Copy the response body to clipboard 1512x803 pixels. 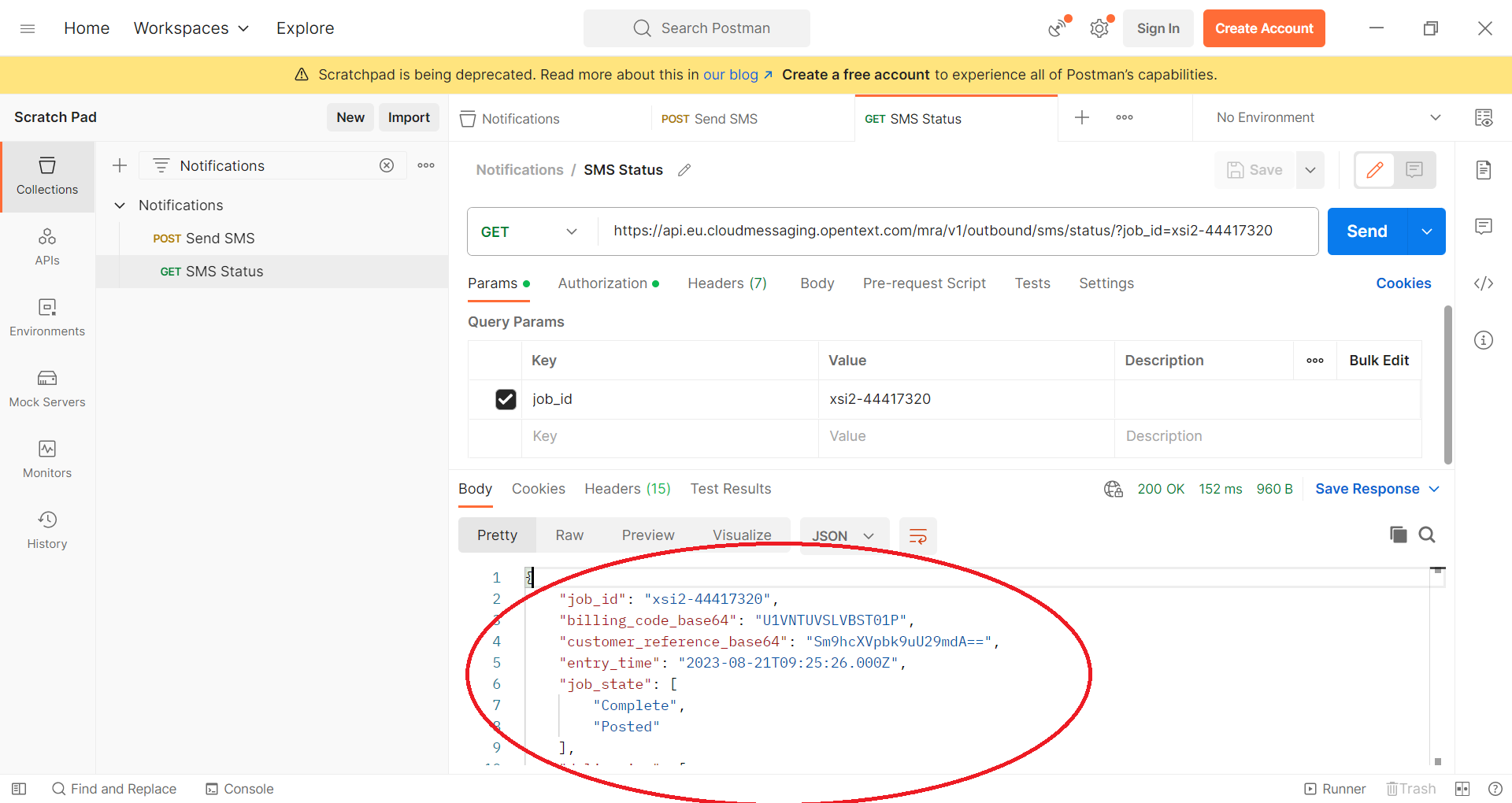[1398, 535]
